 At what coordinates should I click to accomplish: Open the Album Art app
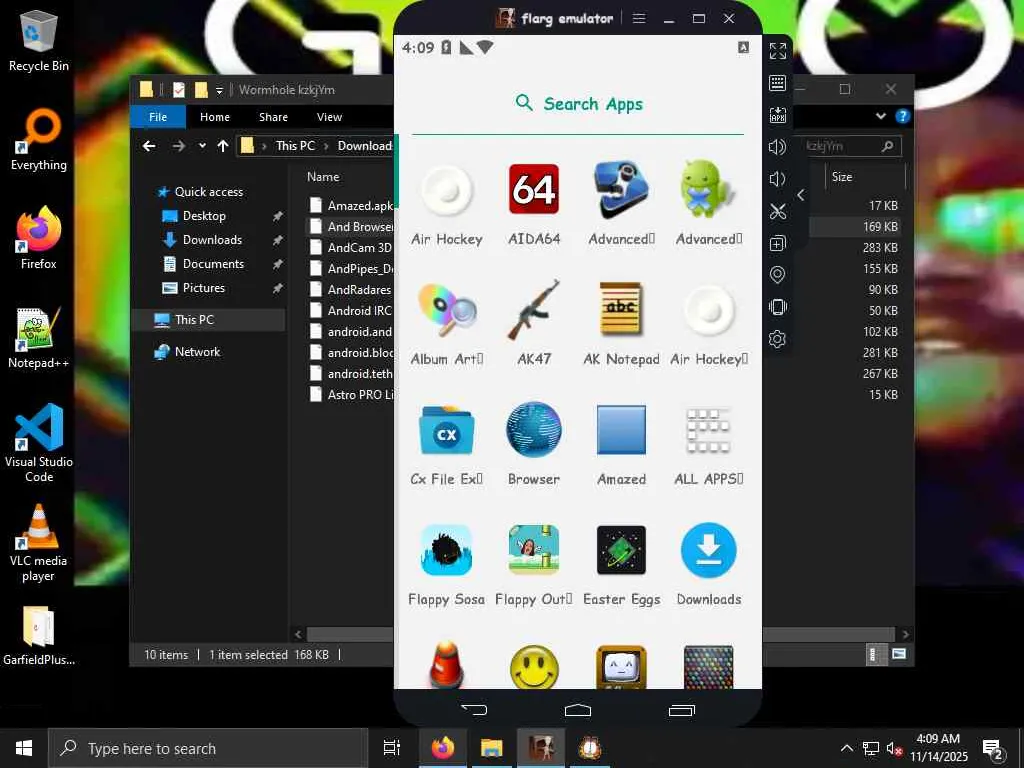point(447,310)
